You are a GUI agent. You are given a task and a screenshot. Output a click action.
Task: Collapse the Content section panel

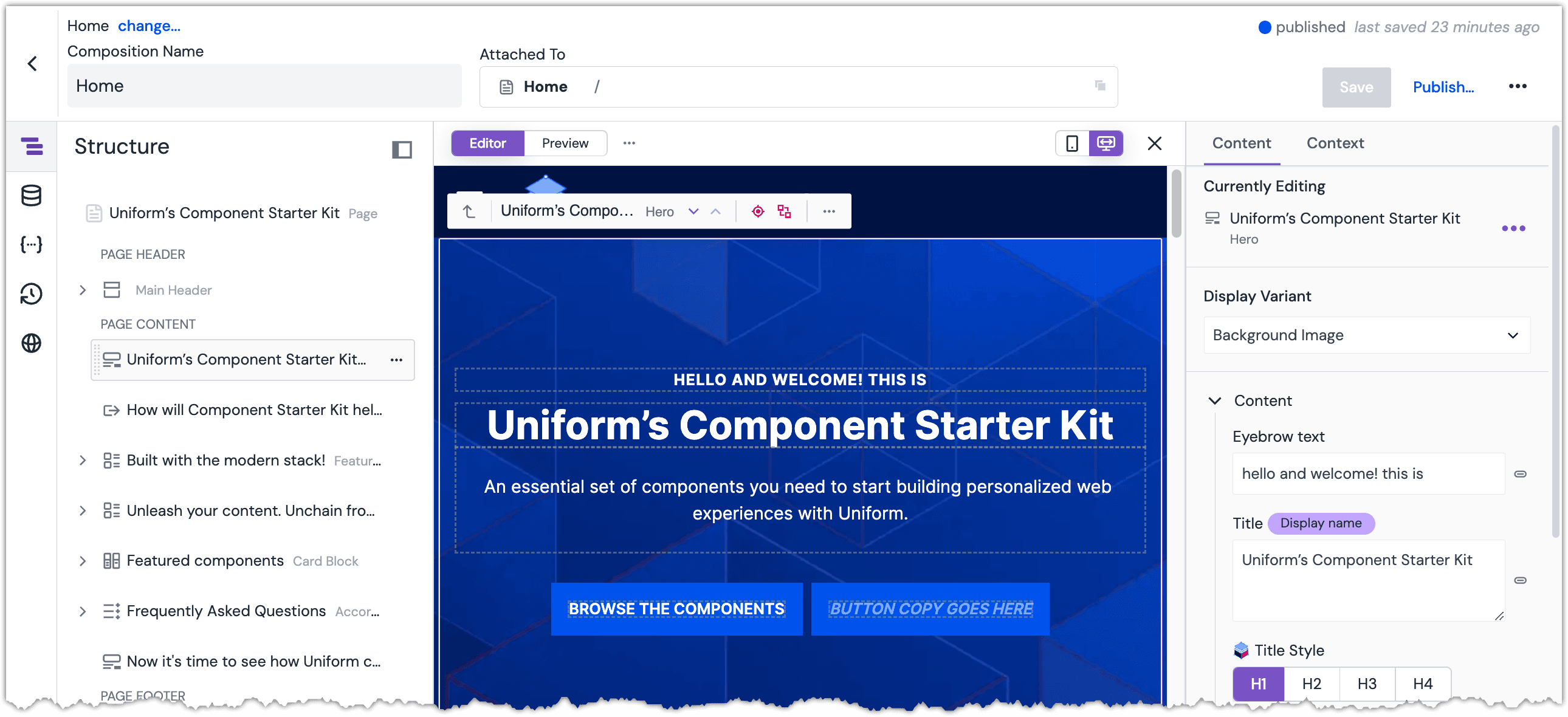tap(1216, 400)
